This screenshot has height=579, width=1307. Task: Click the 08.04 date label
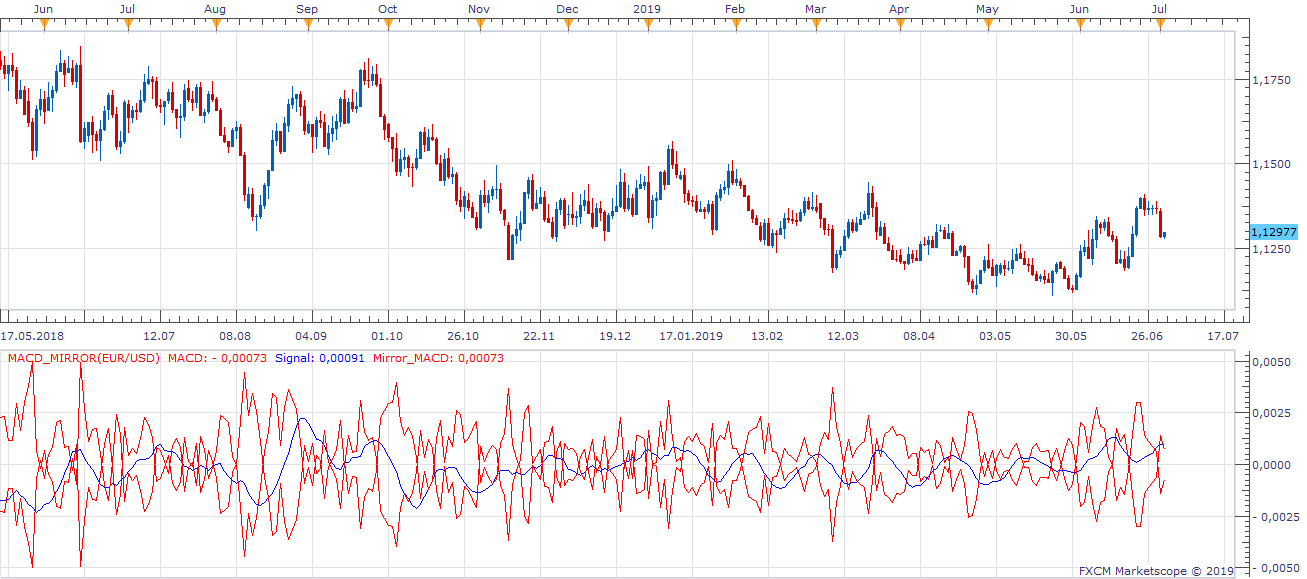coord(919,337)
